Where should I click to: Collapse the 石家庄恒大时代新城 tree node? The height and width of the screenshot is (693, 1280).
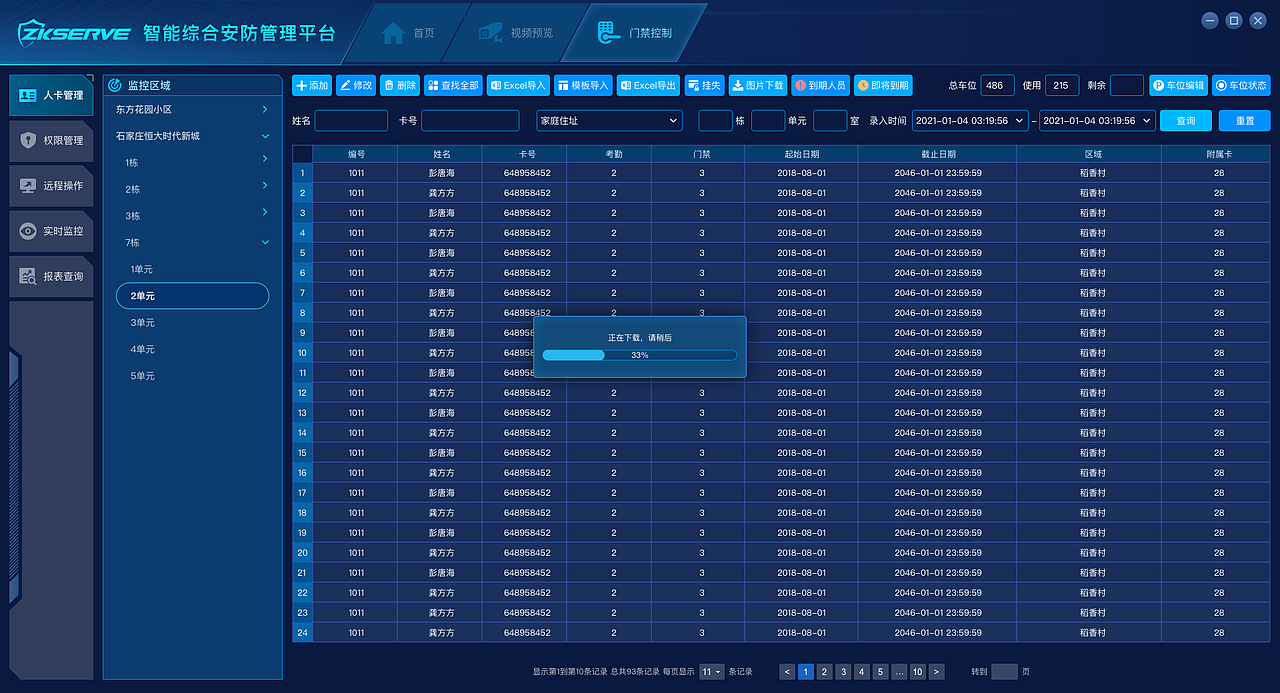click(265, 136)
